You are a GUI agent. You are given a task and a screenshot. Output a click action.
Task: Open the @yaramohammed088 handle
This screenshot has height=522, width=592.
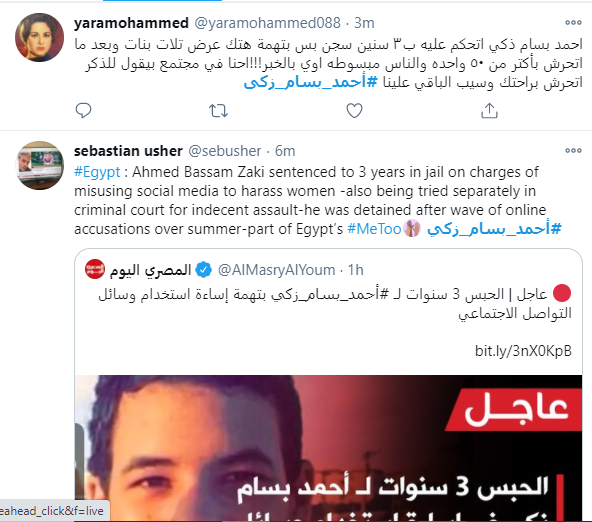[267, 23]
